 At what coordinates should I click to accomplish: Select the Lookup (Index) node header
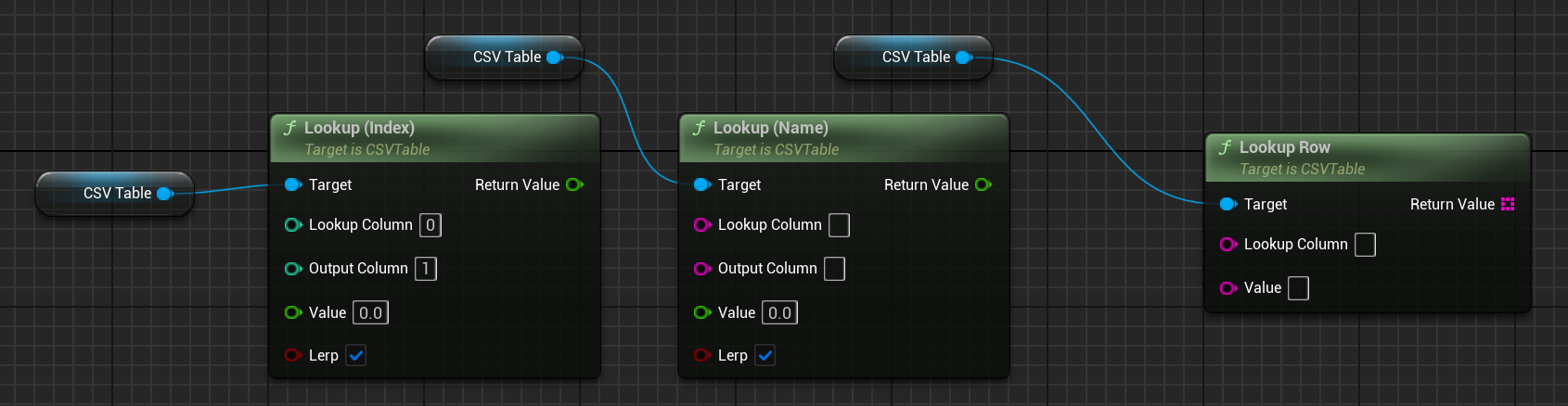[359, 128]
